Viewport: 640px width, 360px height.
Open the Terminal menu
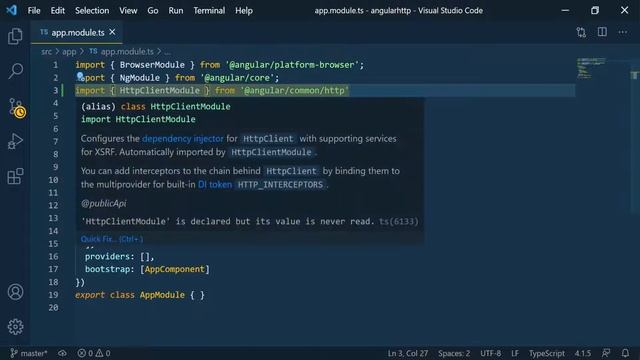(x=209, y=11)
